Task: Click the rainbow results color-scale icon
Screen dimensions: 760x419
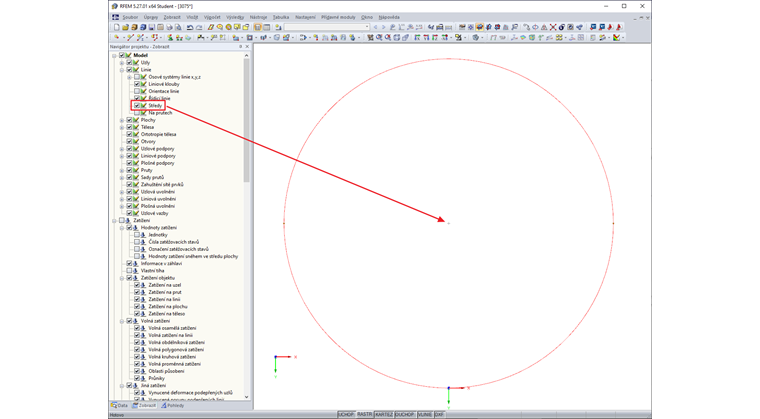Action: point(617,37)
